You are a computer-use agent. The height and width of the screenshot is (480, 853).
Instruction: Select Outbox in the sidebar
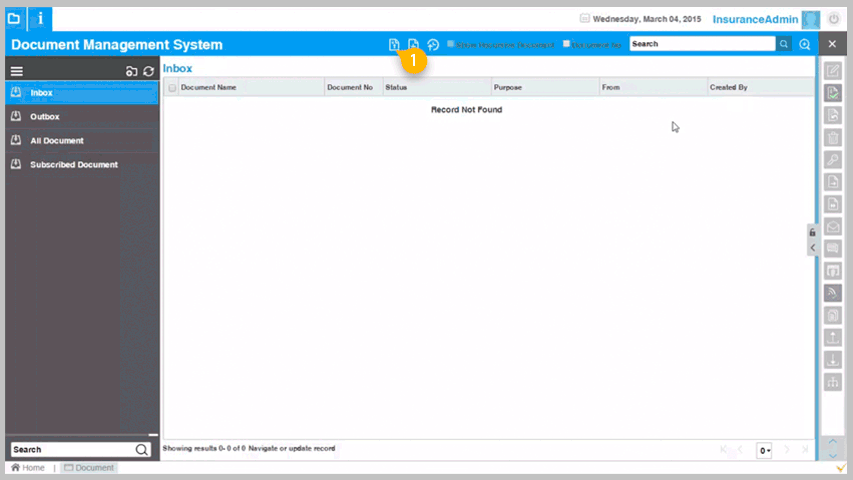click(x=82, y=116)
